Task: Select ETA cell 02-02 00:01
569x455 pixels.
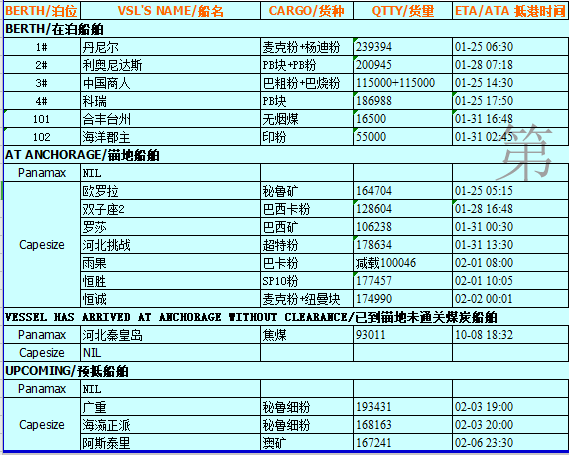Action: [x=511, y=299]
